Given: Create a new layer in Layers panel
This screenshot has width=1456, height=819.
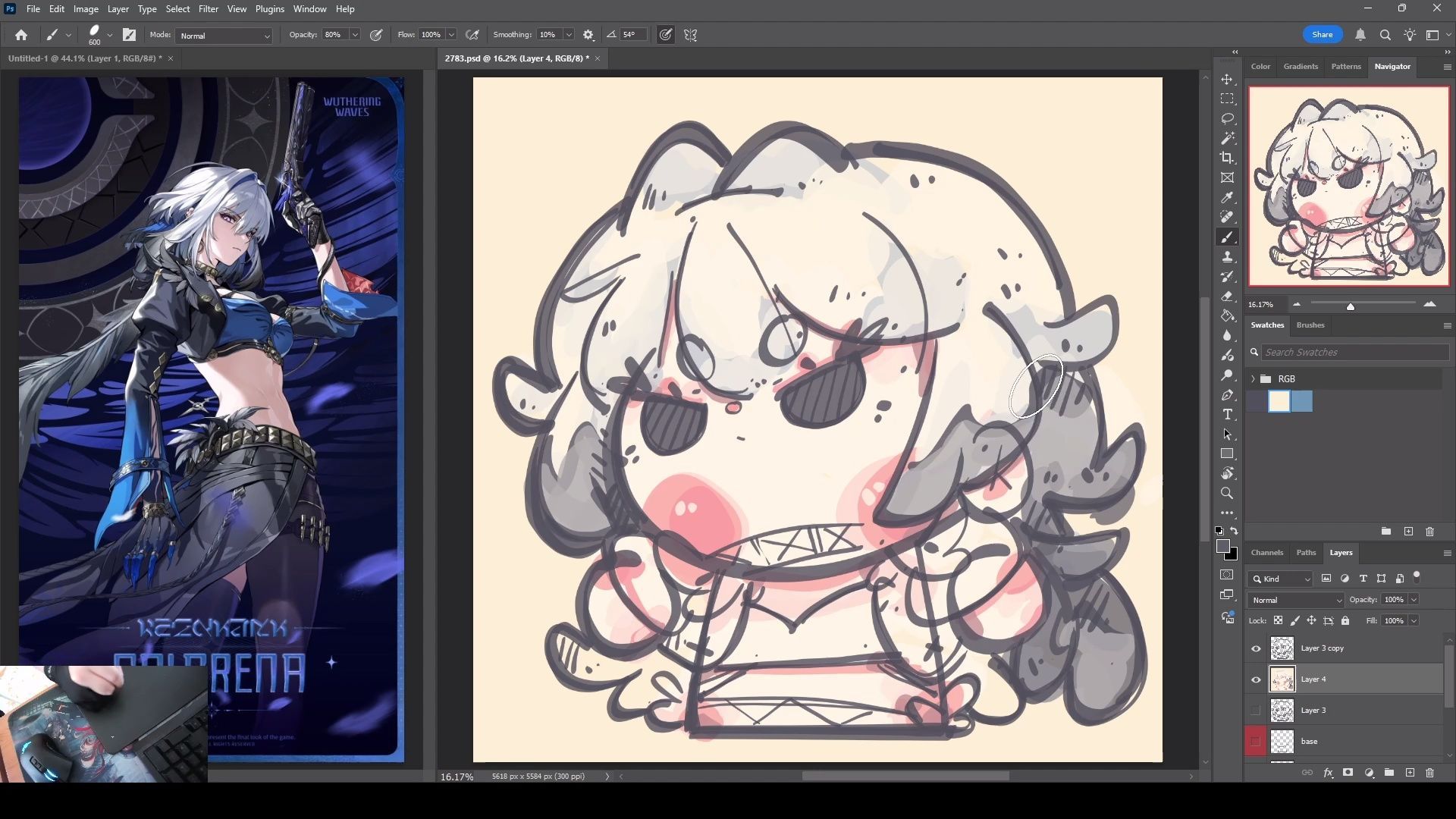Looking at the screenshot, I should [1410, 773].
